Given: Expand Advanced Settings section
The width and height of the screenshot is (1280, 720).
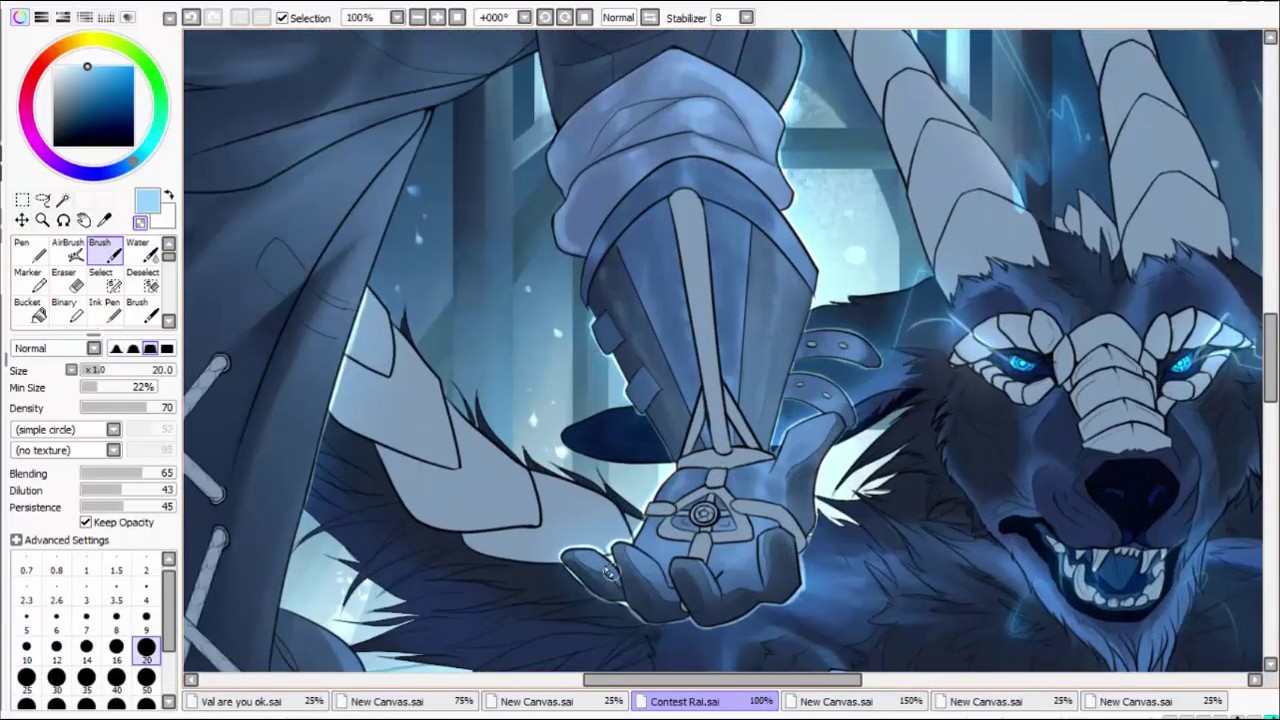Looking at the screenshot, I should pos(17,540).
